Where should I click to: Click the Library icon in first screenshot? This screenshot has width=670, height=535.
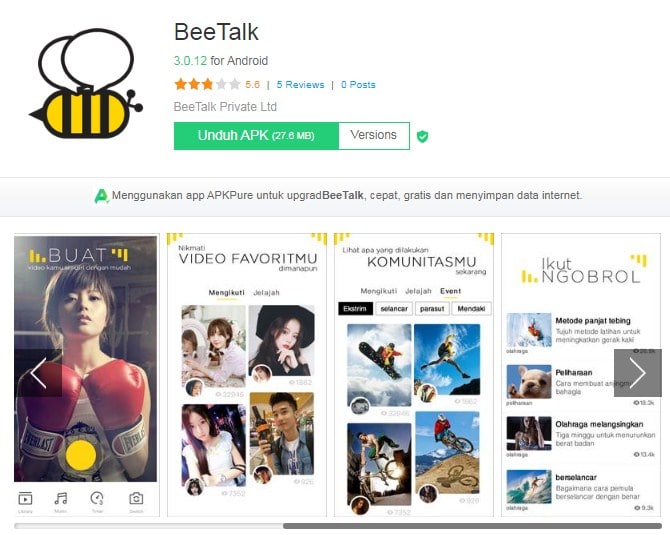point(25,498)
